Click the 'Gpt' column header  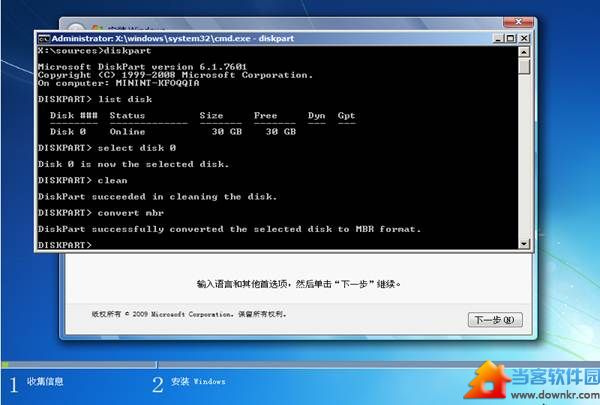point(346,116)
